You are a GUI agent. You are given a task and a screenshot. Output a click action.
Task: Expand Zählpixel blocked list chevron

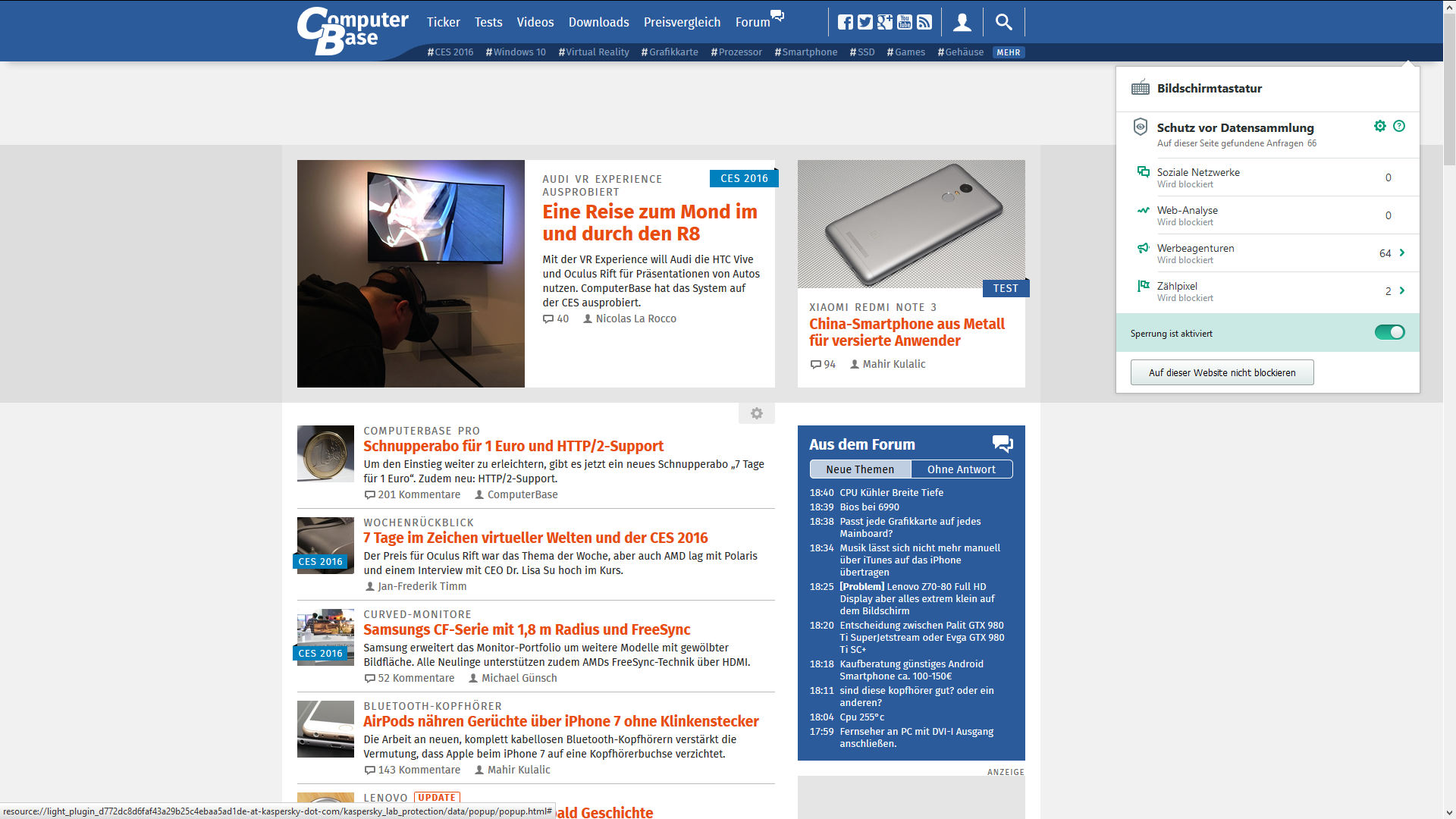click(x=1401, y=290)
